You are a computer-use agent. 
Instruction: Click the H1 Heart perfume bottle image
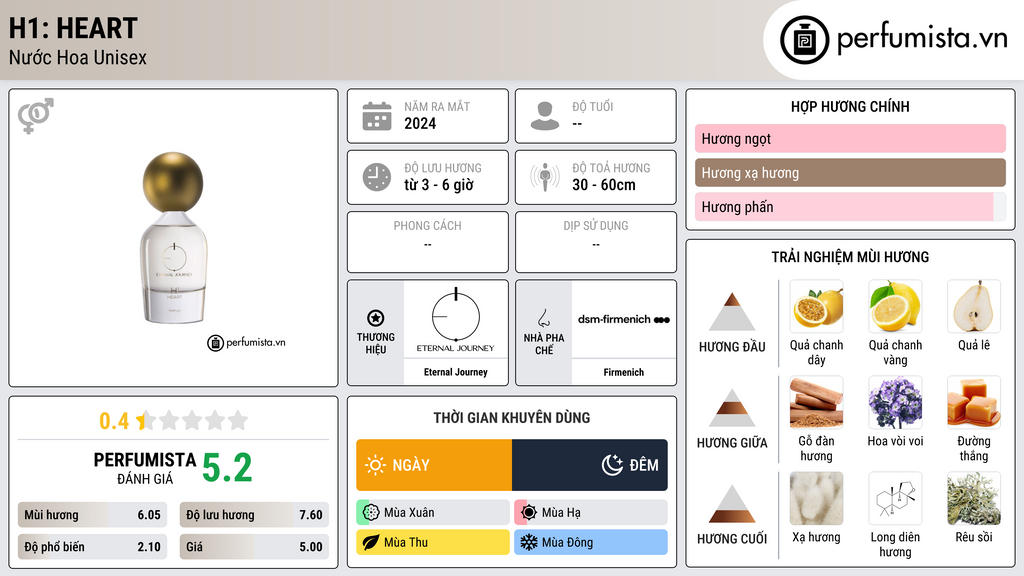(174, 238)
